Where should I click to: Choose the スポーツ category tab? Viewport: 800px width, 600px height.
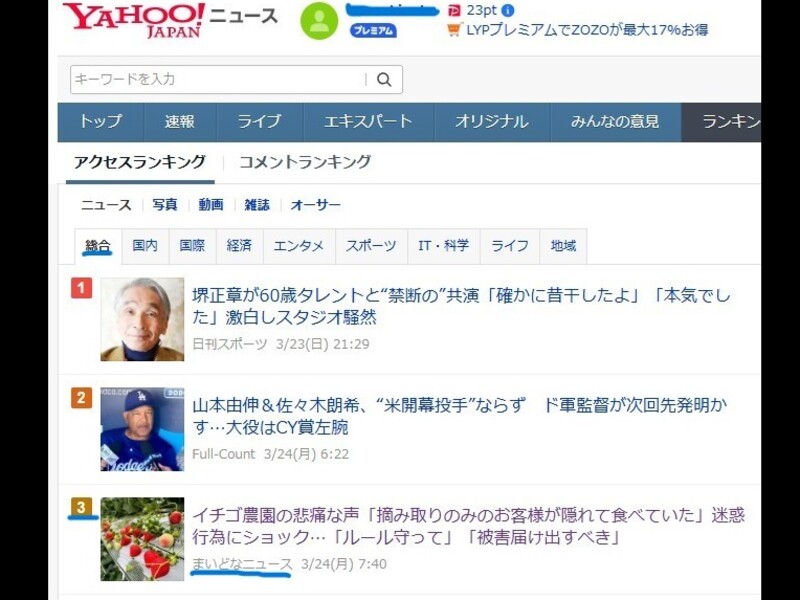point(371,246)
